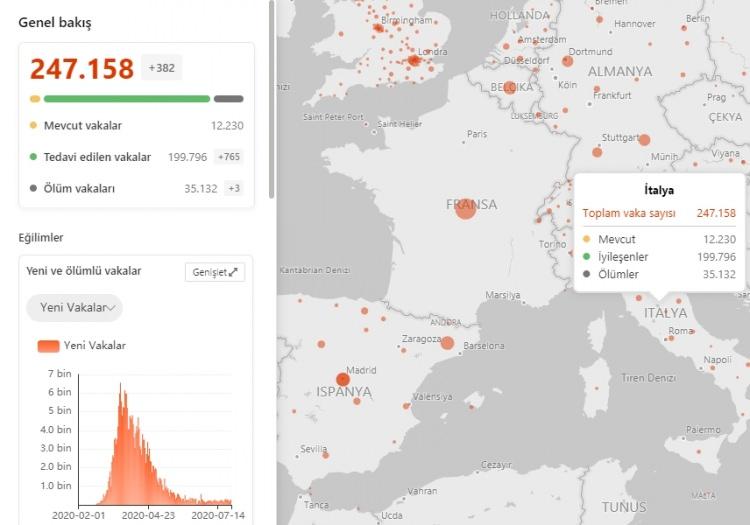This screenshot has width=750, height=525.
Task: Click the Genişlet expand button
Action: (x=215, y=272)
